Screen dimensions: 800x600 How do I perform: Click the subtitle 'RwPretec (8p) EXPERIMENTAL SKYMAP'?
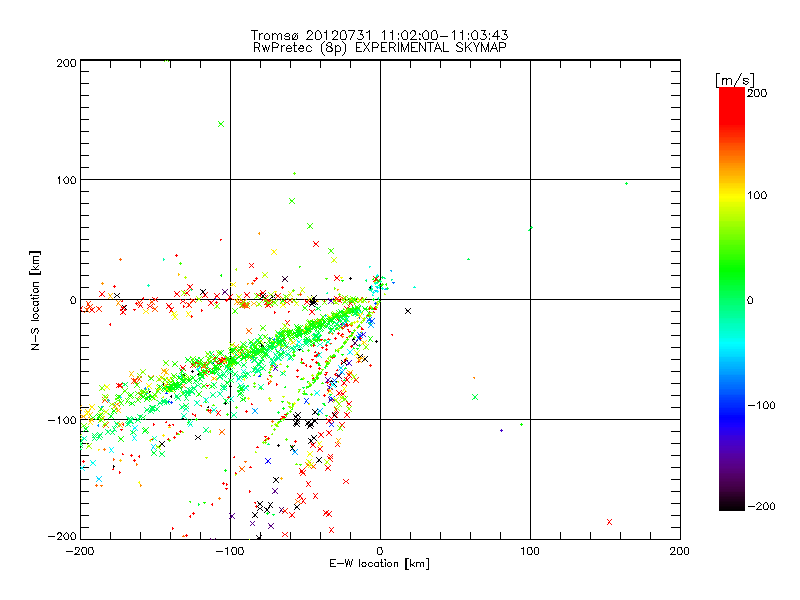click(x=380, y=48)
